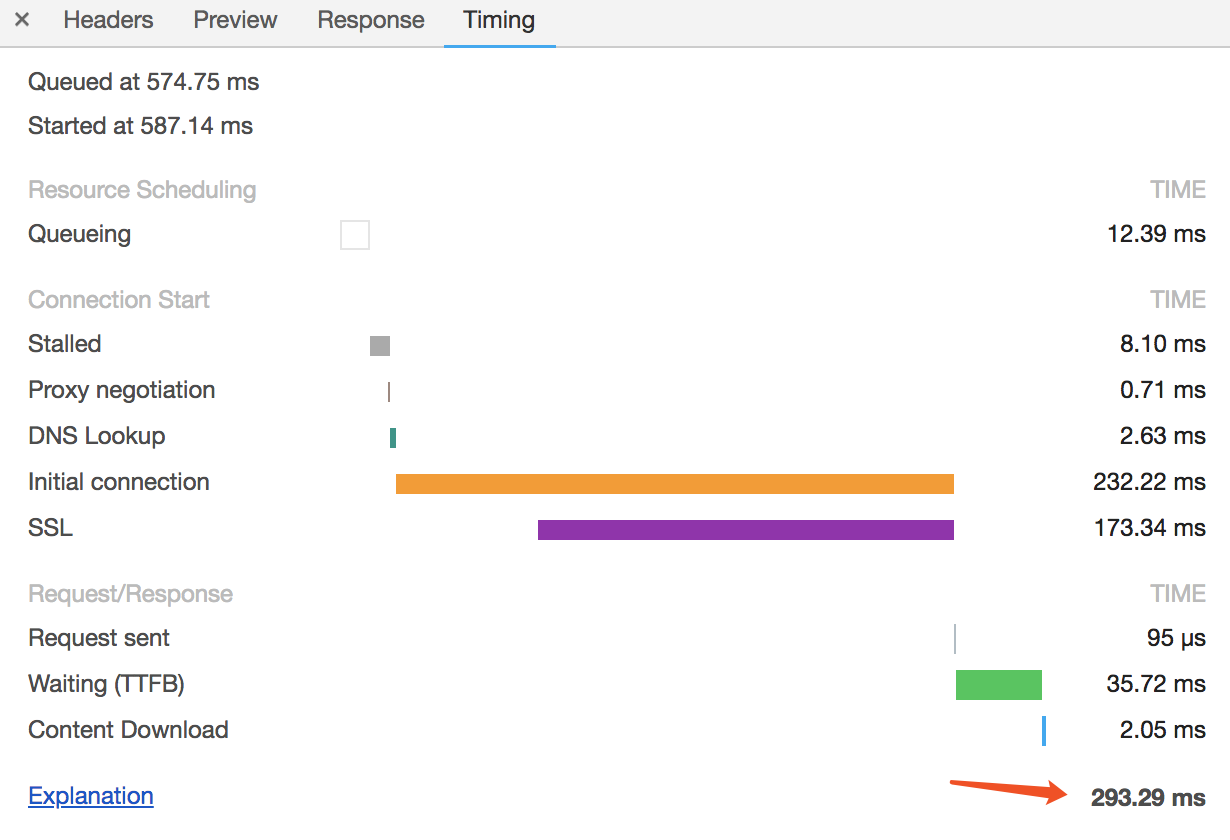Click the white Queueing bar box

355,235
